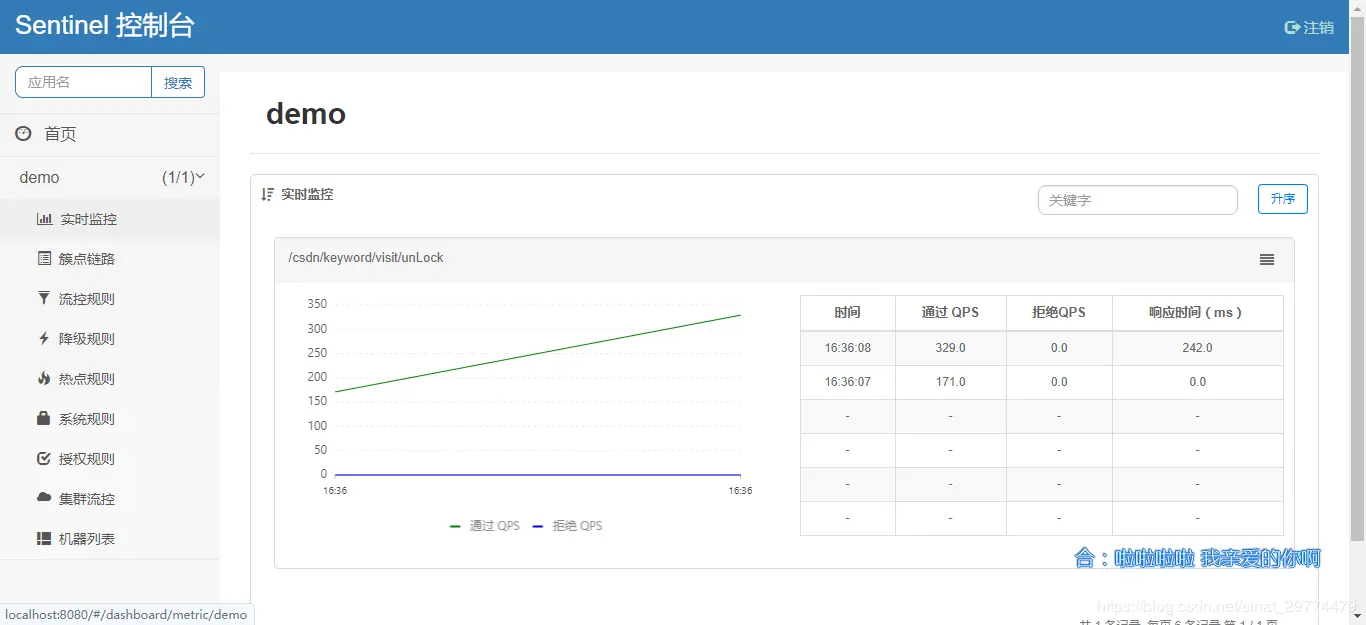Open 集群流控 in the sidebar
The width and height of the screenshot is (1366, 625).
110,499
